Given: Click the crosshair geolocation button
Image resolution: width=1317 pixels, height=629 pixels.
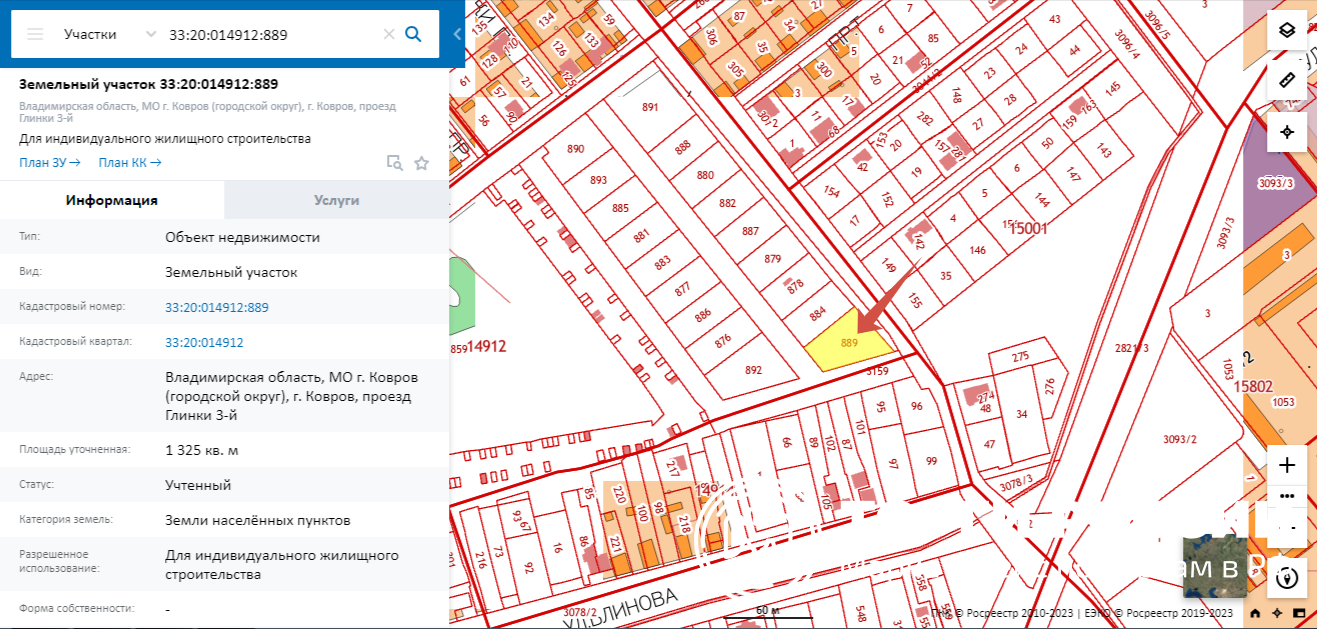Looking at the screenshot, I should click(1287, 131).
